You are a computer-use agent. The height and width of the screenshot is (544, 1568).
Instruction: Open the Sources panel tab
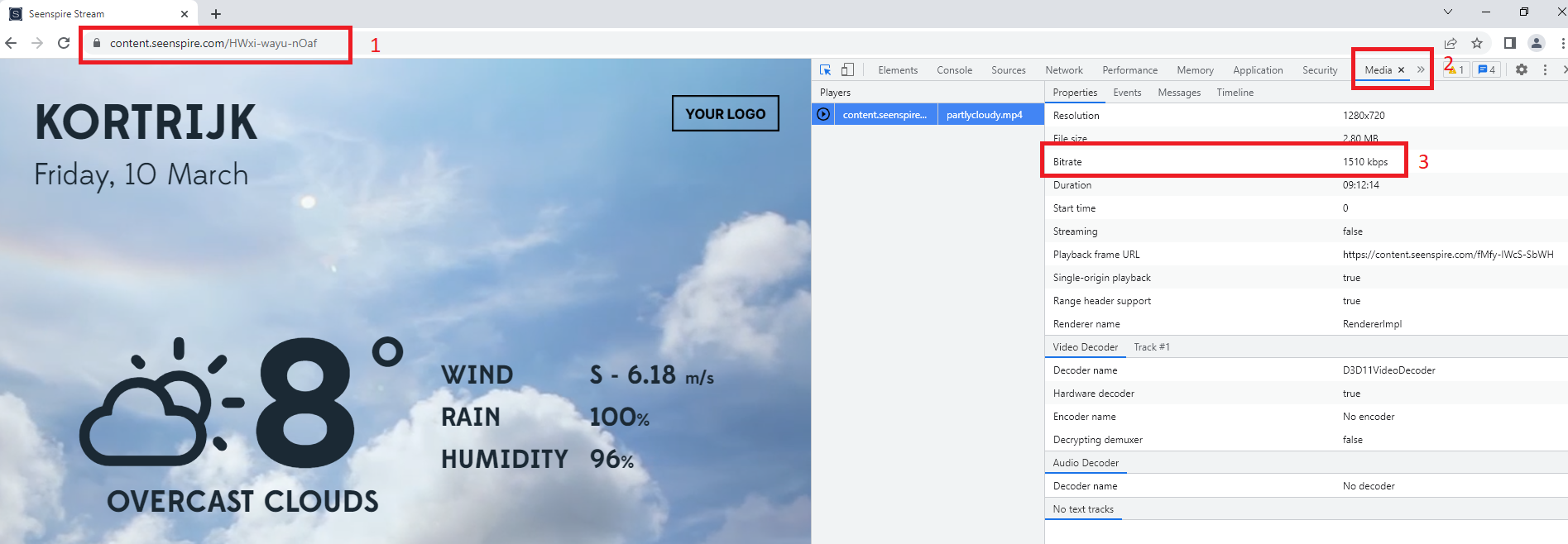1009,70
